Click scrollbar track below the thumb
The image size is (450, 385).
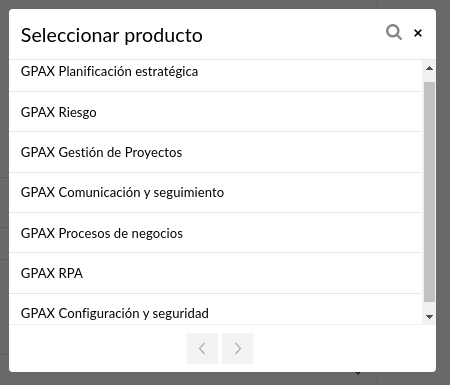coord(429,307)
